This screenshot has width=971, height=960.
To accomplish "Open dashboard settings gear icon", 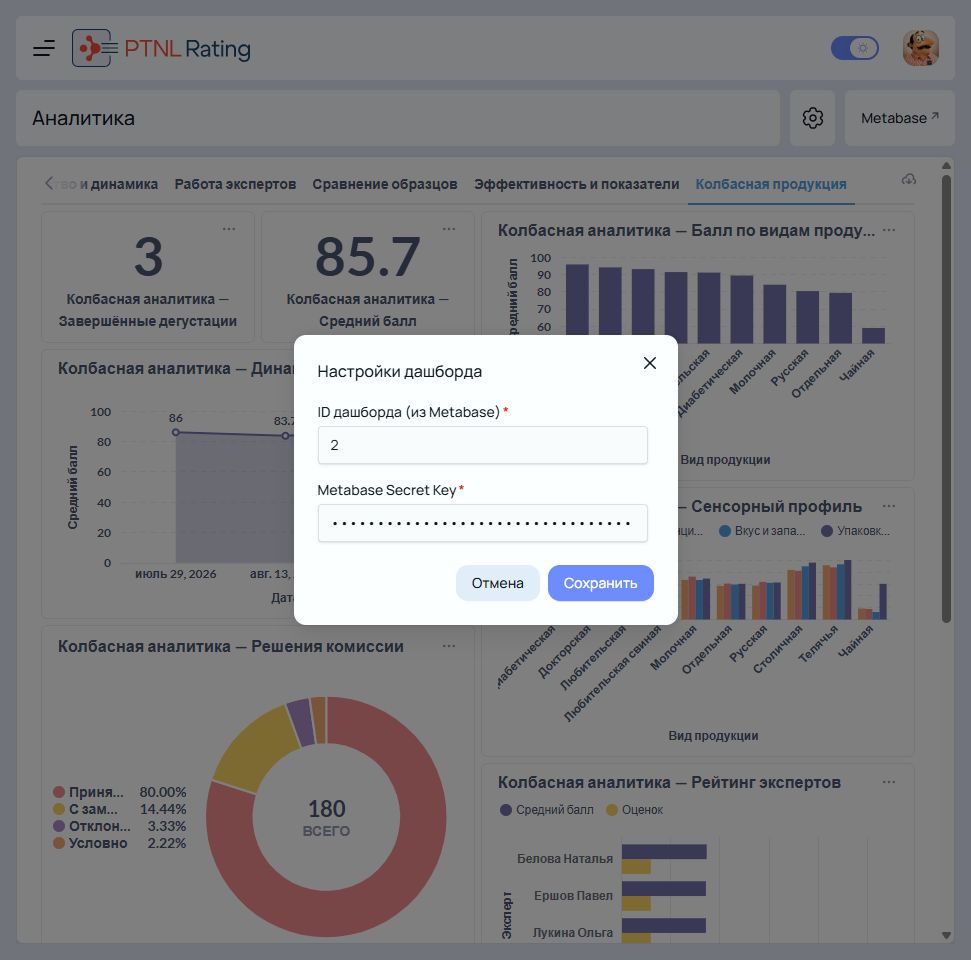I will pos(812,118).
